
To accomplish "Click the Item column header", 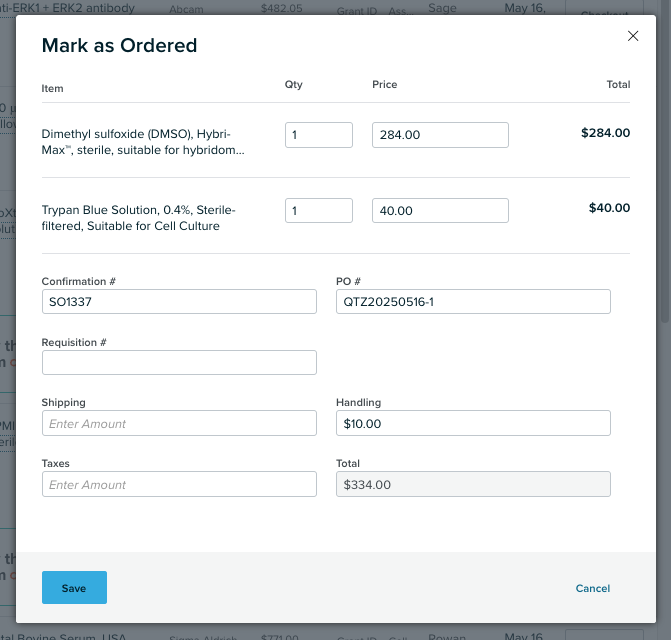I will [52, 89].
